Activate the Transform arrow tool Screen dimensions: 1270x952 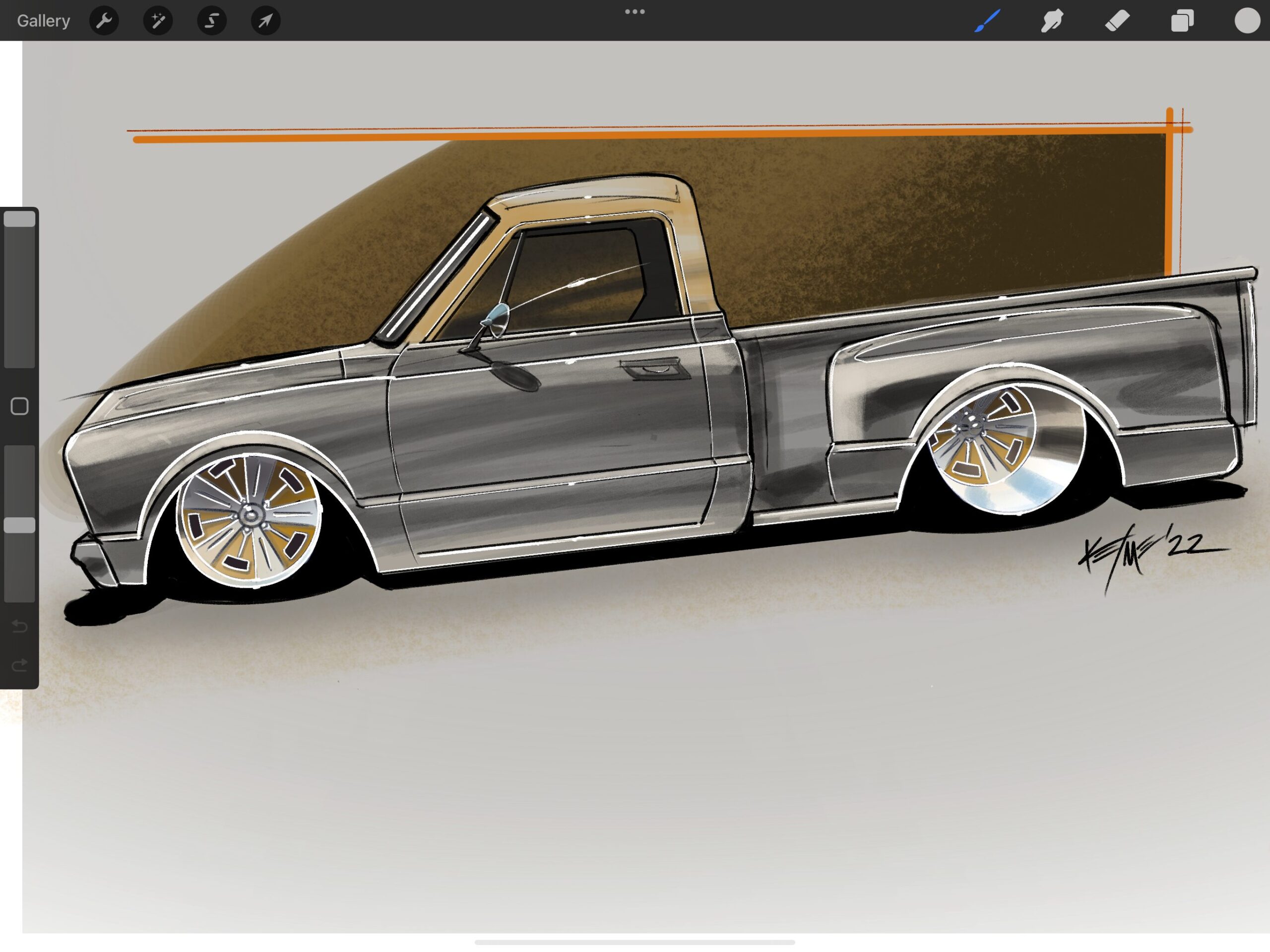click(x=265, y=21)
